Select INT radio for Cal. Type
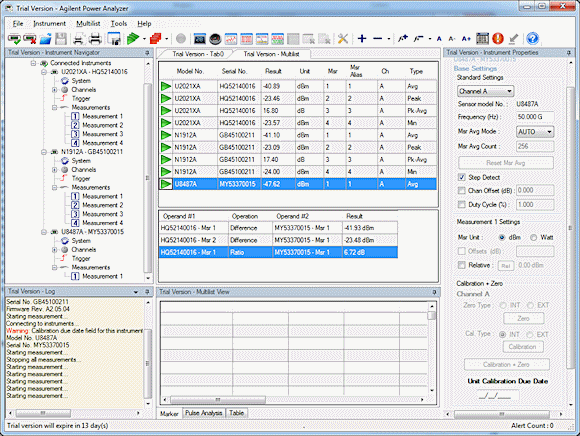This screenshot has height=436, width=580. tap(502, 335)
